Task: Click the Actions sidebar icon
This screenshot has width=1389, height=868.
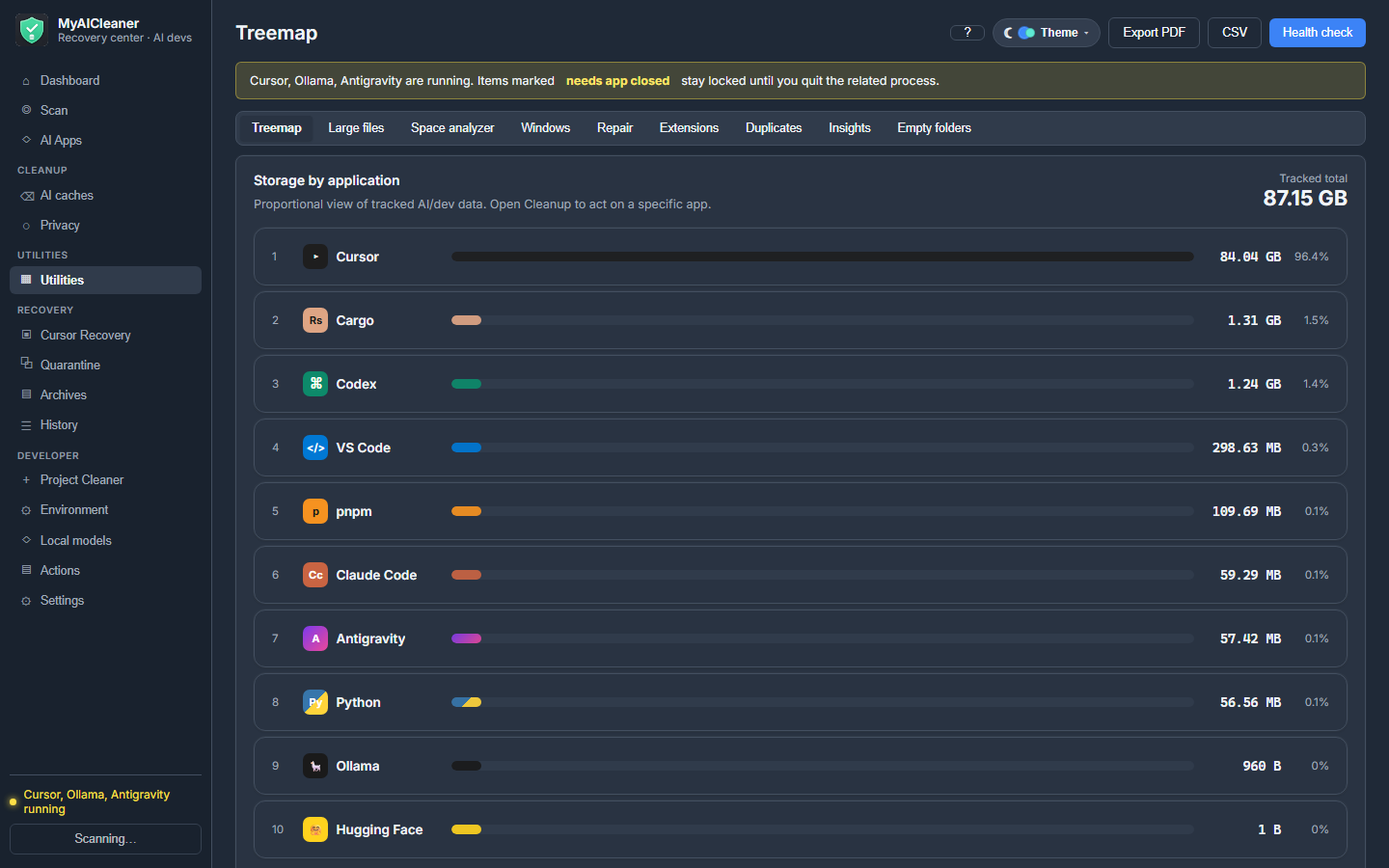Action: [26, 570]
